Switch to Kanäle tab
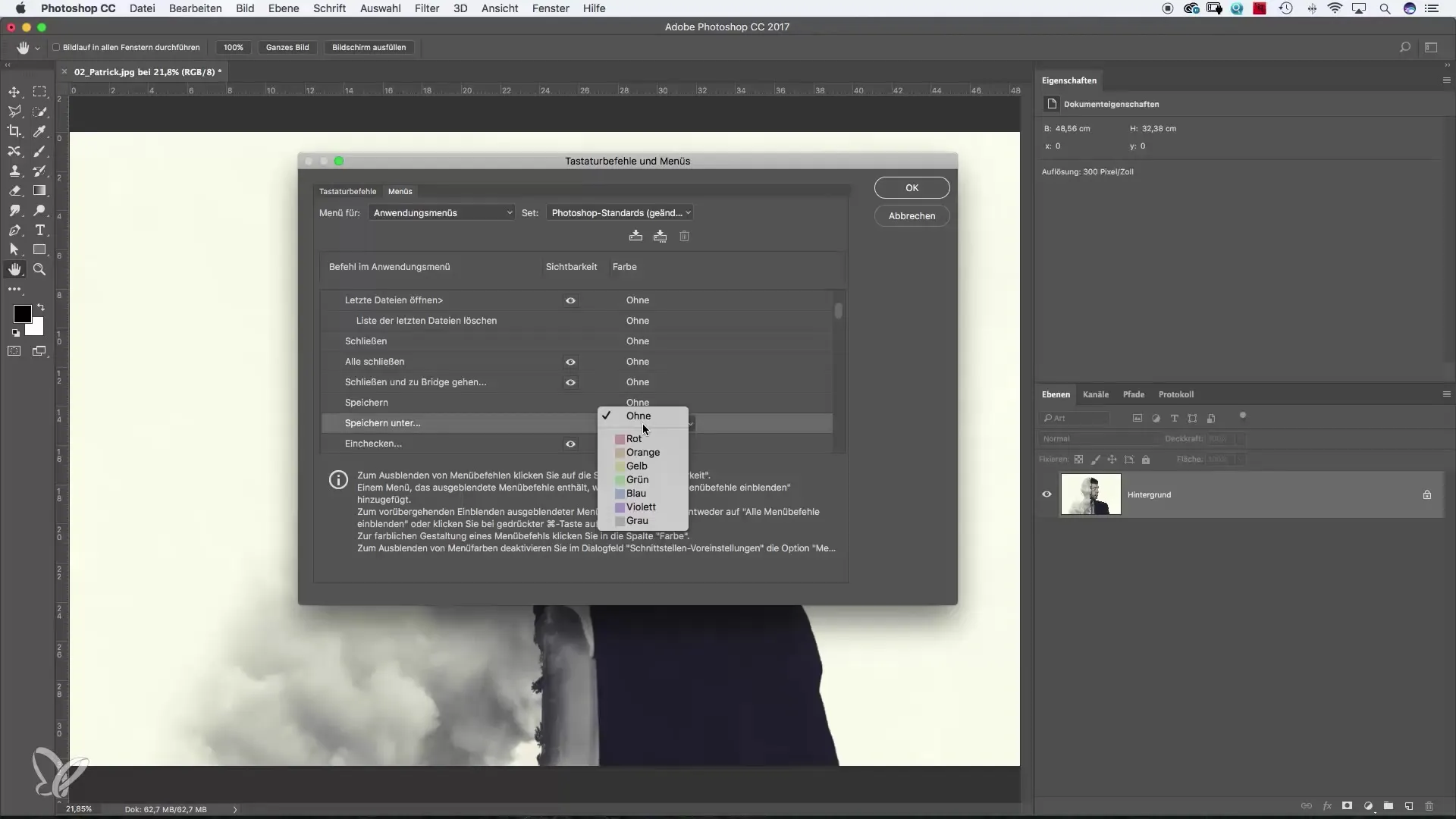Image resolution: width=1456 pixels, height=819 pixels. click(x=1095, y=394)
